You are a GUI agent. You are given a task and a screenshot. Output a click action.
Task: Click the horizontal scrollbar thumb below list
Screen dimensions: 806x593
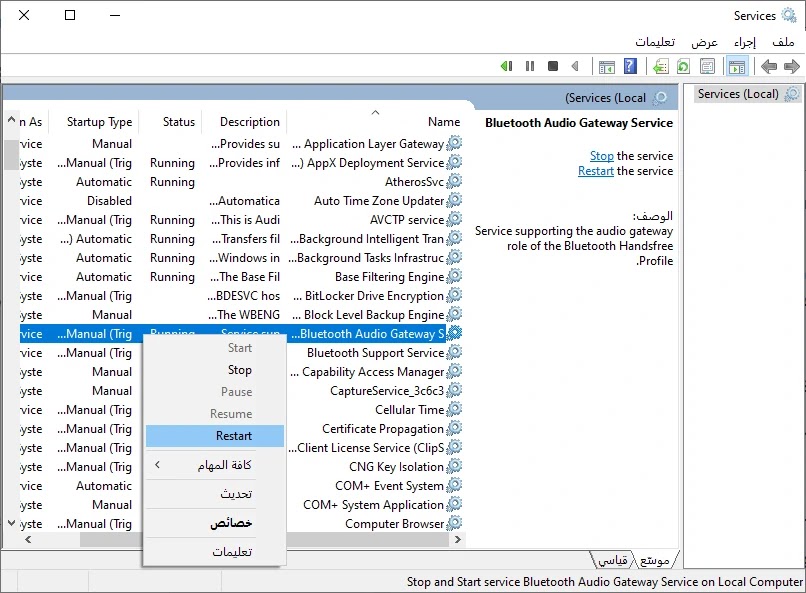click(x=265, y=540)
